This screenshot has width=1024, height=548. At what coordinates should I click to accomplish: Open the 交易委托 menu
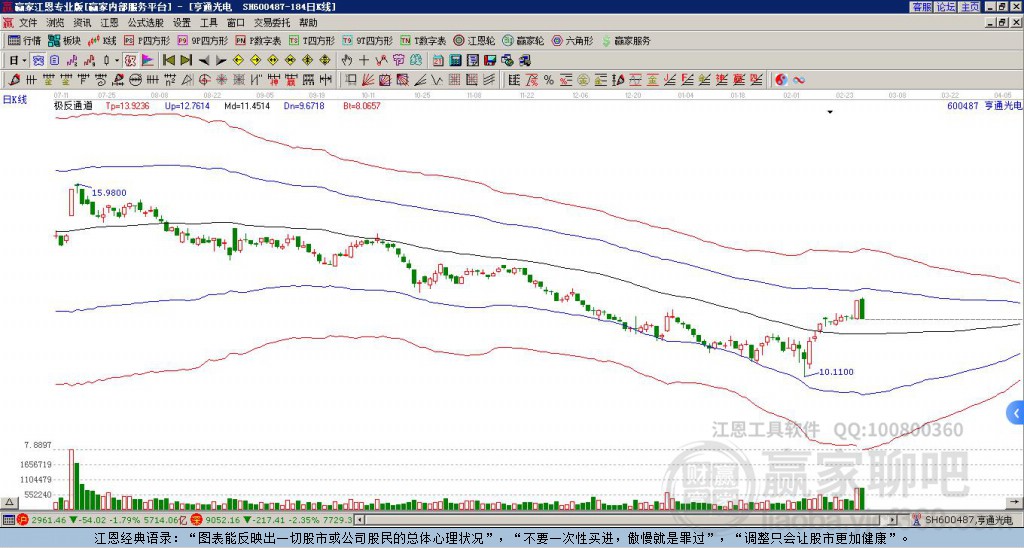pyautogui.click(x=272, y=23)
